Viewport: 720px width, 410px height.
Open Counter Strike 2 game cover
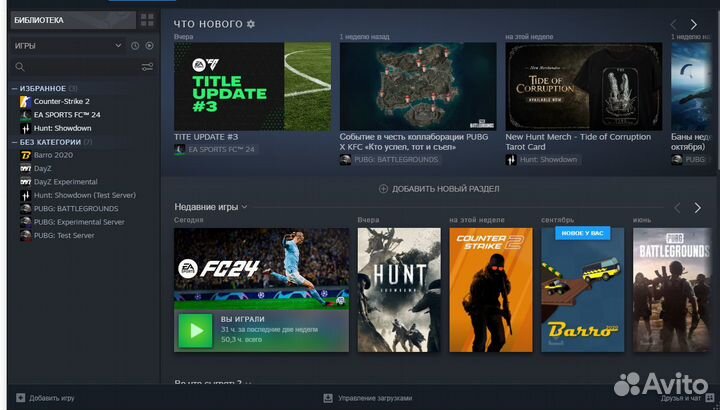tap(491, 290)
